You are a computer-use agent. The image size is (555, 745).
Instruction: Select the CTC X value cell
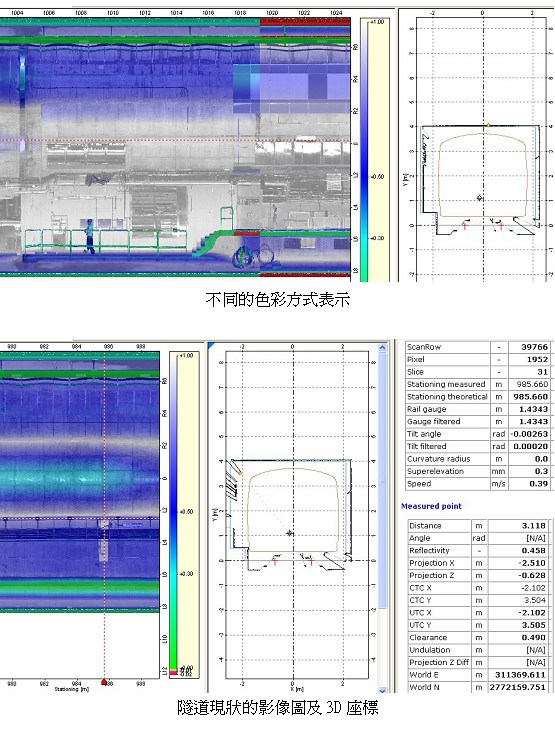tap(518, 588)
